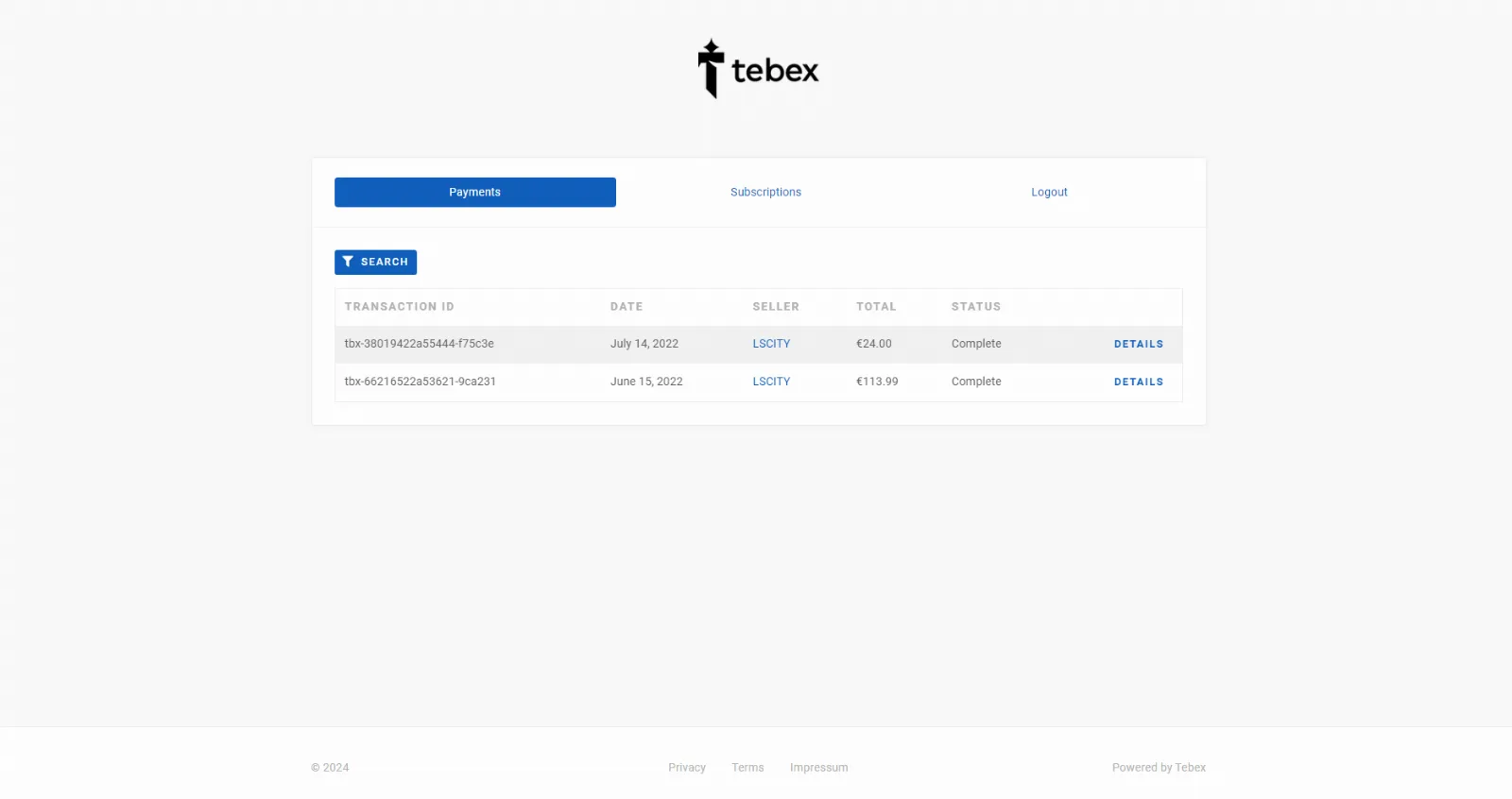Click the DATE column header
The width and height of the screenshot is (1512, 799).
coord(627,307)
